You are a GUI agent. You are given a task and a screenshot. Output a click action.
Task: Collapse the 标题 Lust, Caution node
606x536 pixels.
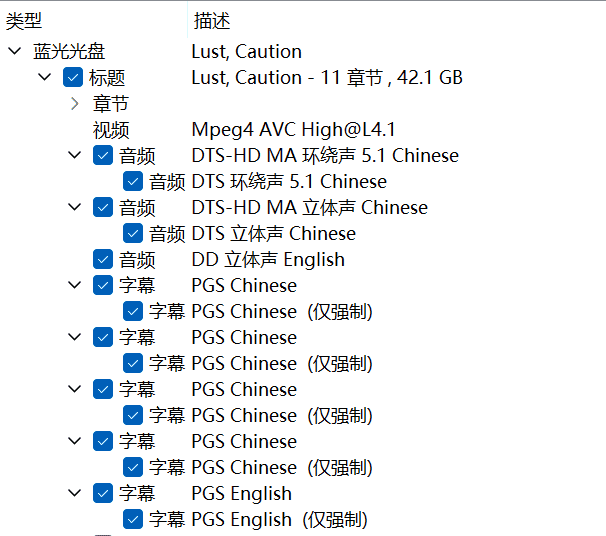click(45, 77)
